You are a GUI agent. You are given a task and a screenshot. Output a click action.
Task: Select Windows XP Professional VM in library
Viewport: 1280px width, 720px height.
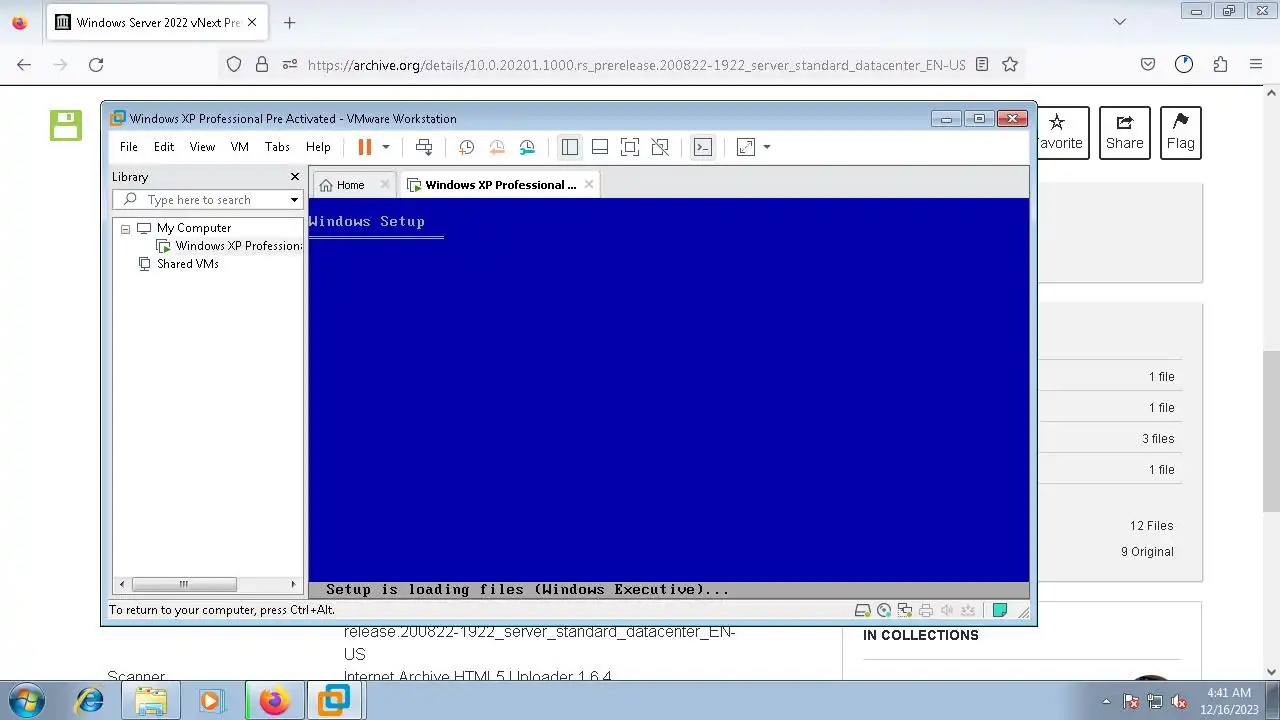(x=230, y=246)
